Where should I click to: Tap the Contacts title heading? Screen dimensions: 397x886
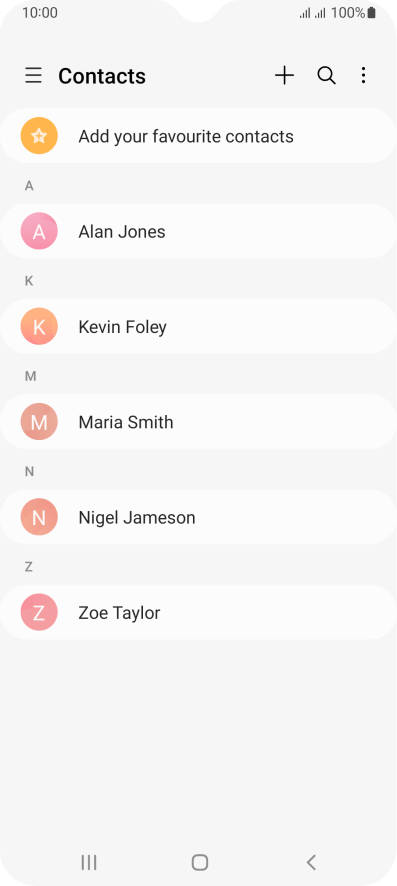(x=102, y=76)
